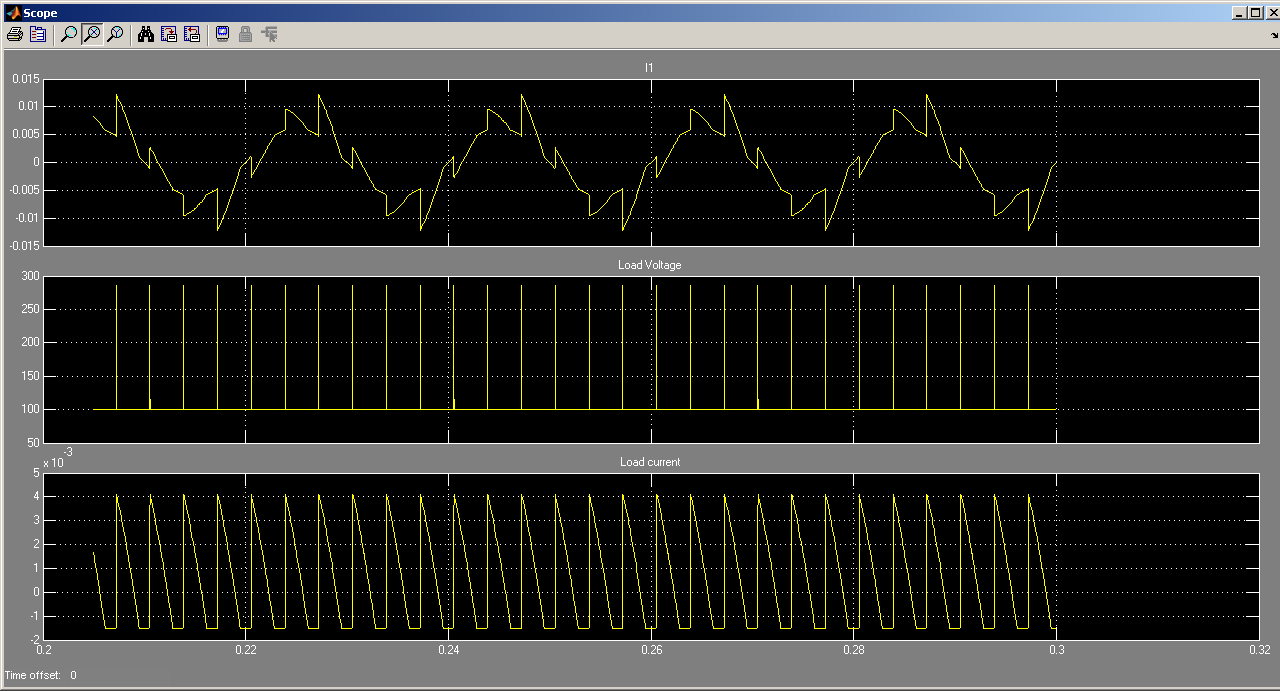Screen dimensions: 1280x691
Task: Toggle the floating scope icon
Action: [x=222, y=34]
